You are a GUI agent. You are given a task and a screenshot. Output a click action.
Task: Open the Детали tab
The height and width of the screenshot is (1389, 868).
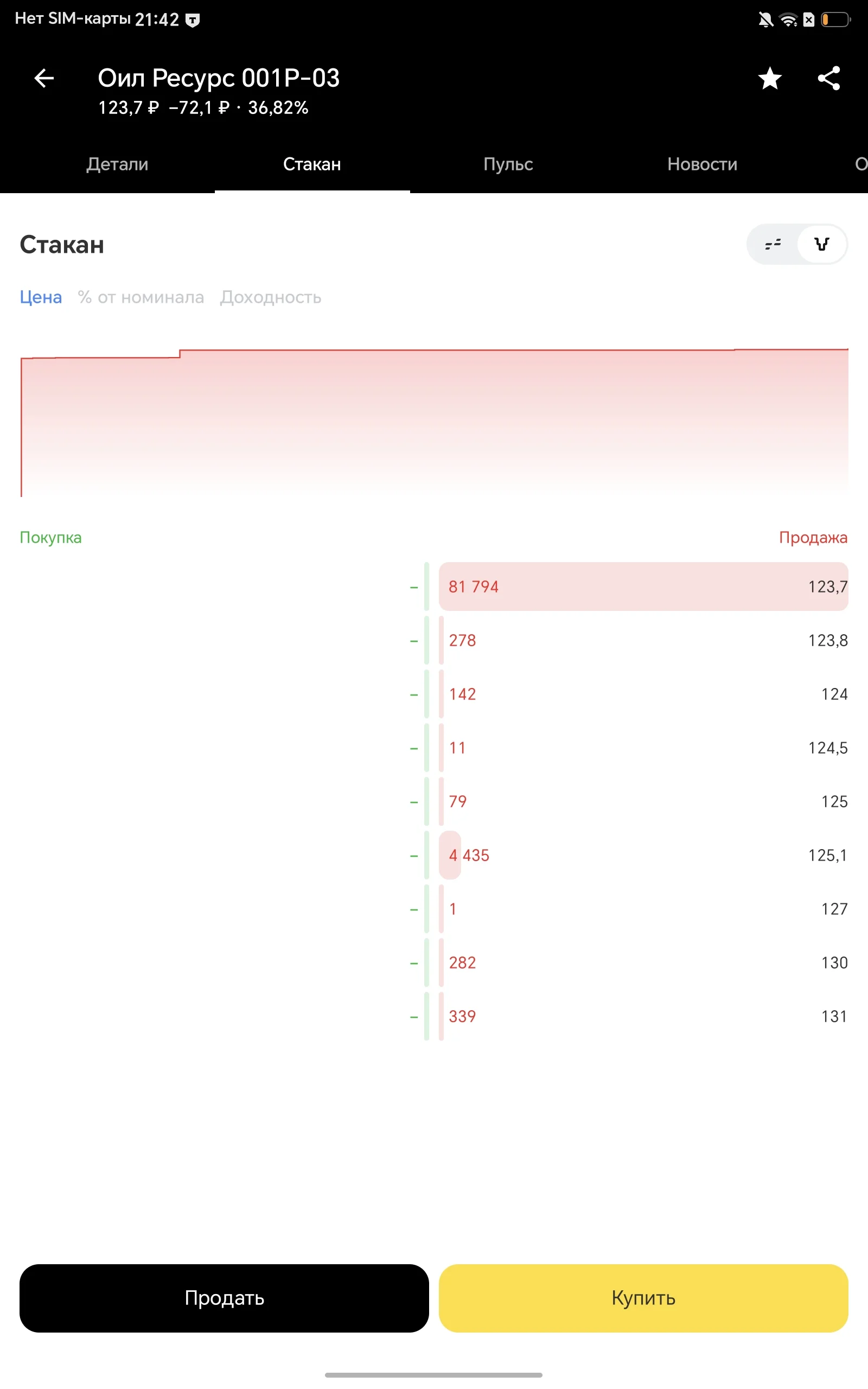117,164
